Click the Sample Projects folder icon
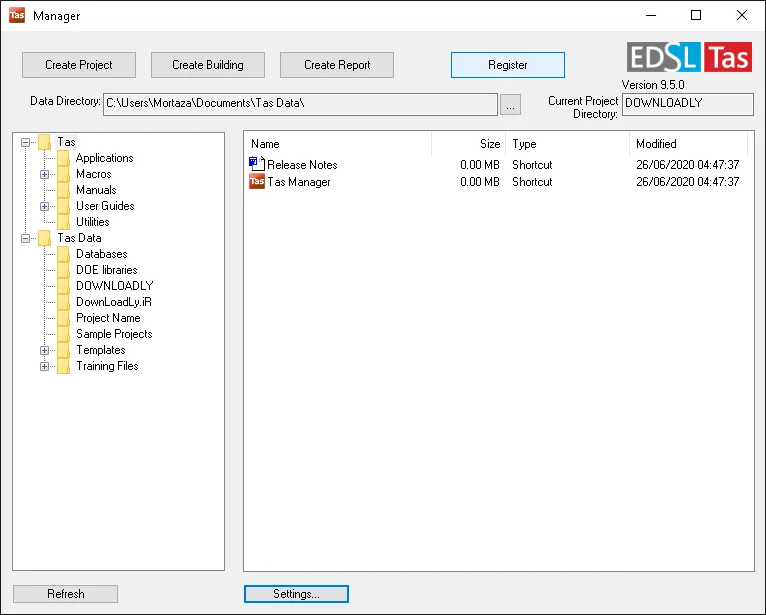The height and width of the screenshot is (615, 766). click(x=63, y=334)
